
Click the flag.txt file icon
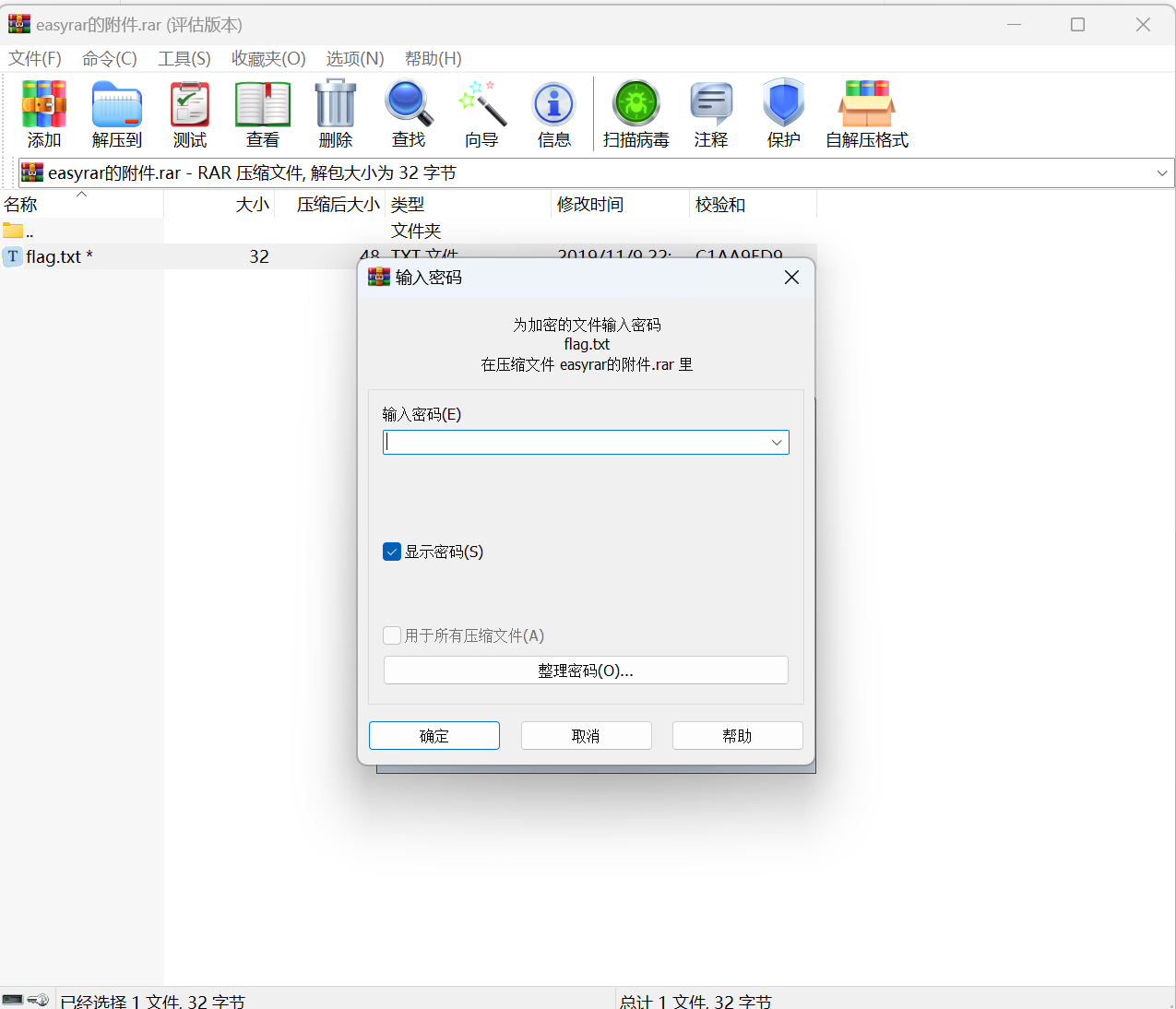[x=13, y=256]
